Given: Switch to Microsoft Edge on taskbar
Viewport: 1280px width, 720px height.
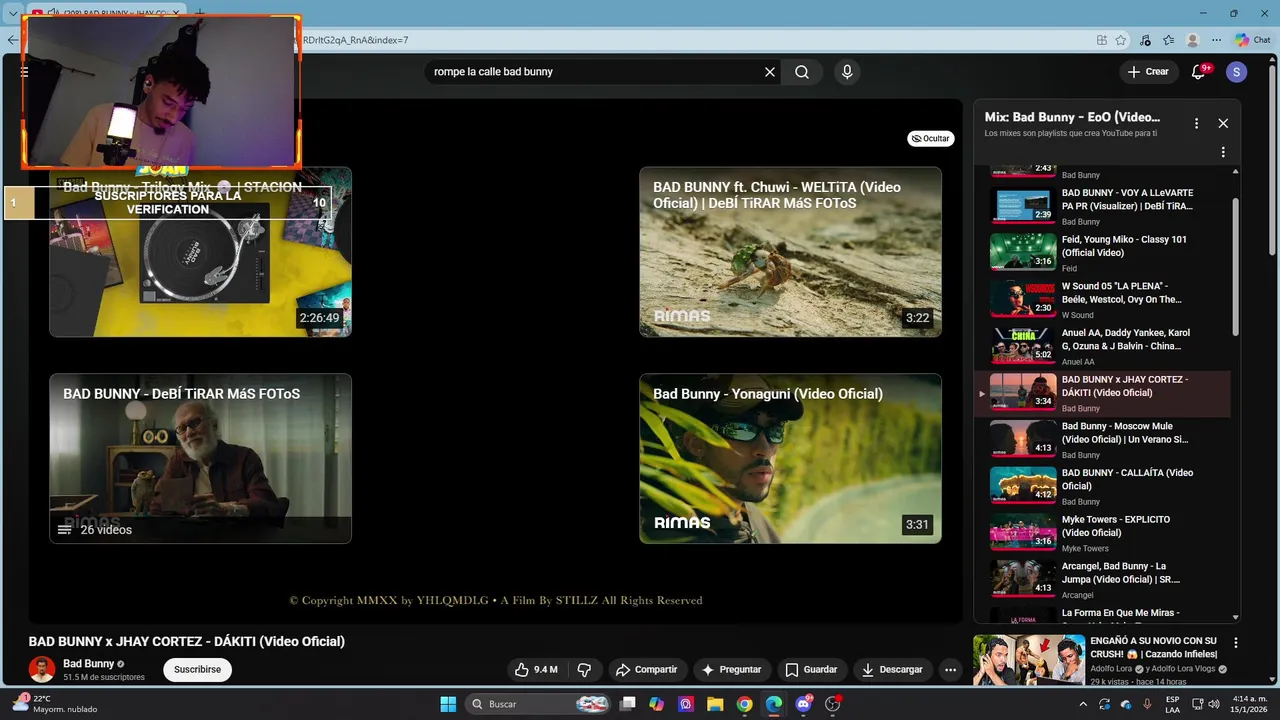Looking at the screenshot, I should click(774, 704).
